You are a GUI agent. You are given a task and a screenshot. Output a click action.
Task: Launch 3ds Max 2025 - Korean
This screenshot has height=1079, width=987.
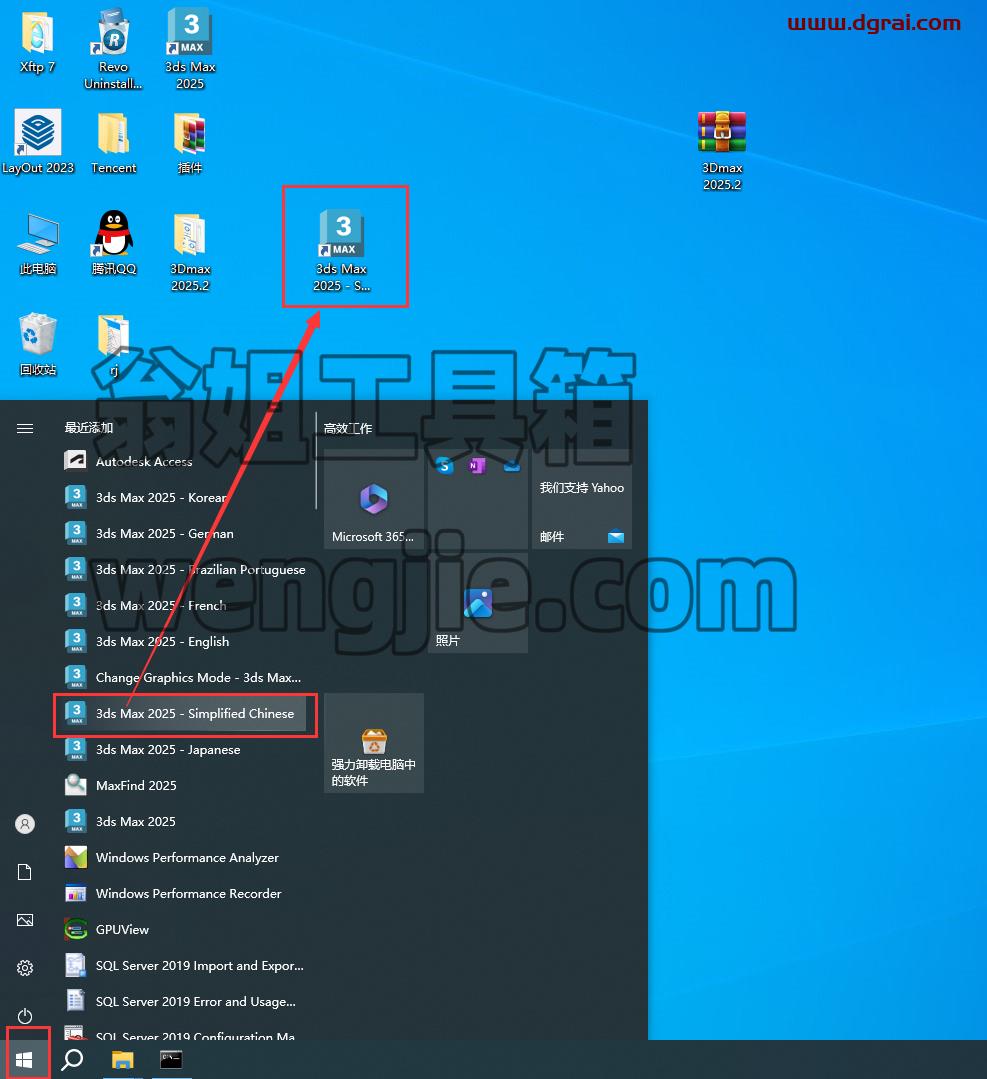184,498
